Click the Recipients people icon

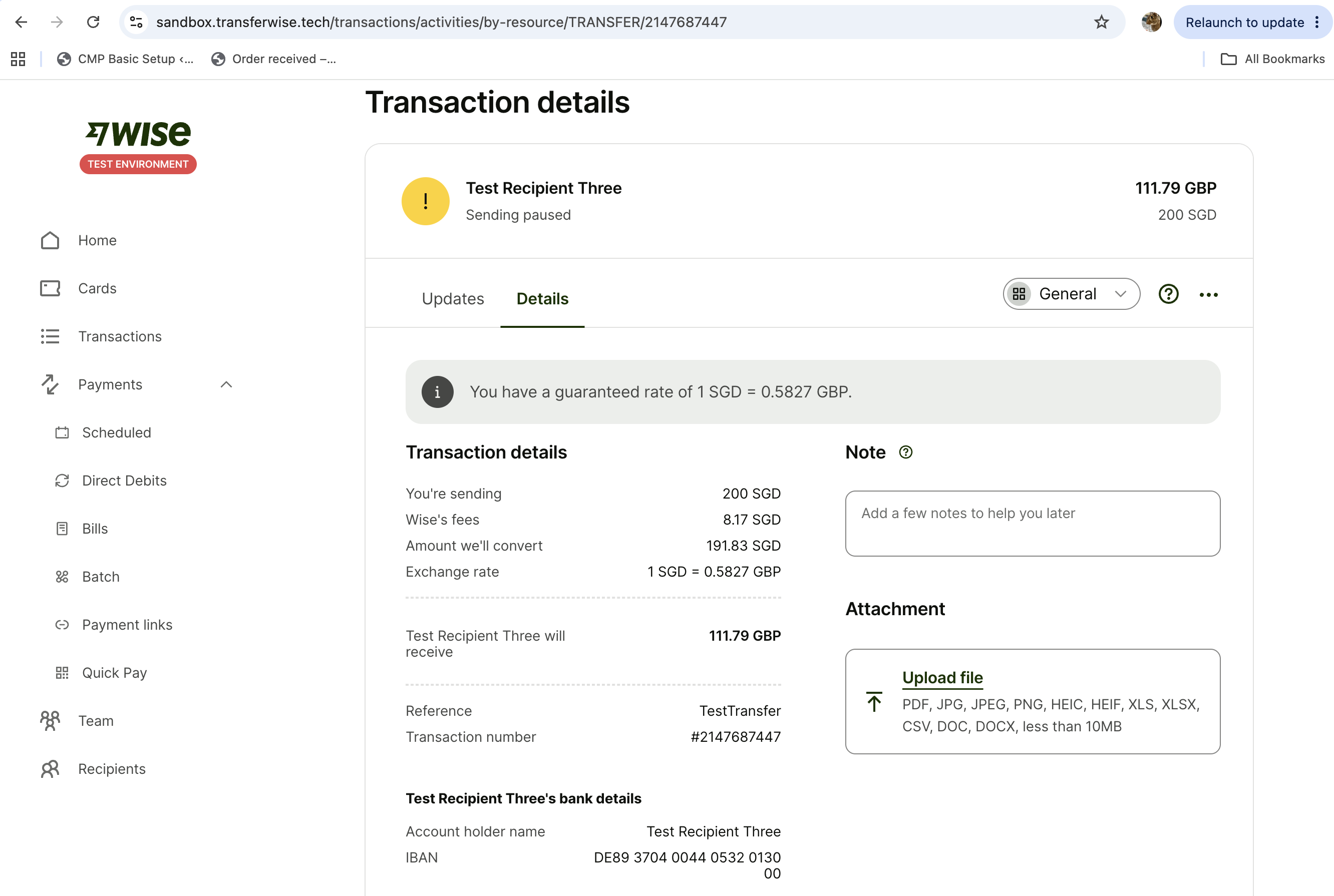(x=50, y=768)
